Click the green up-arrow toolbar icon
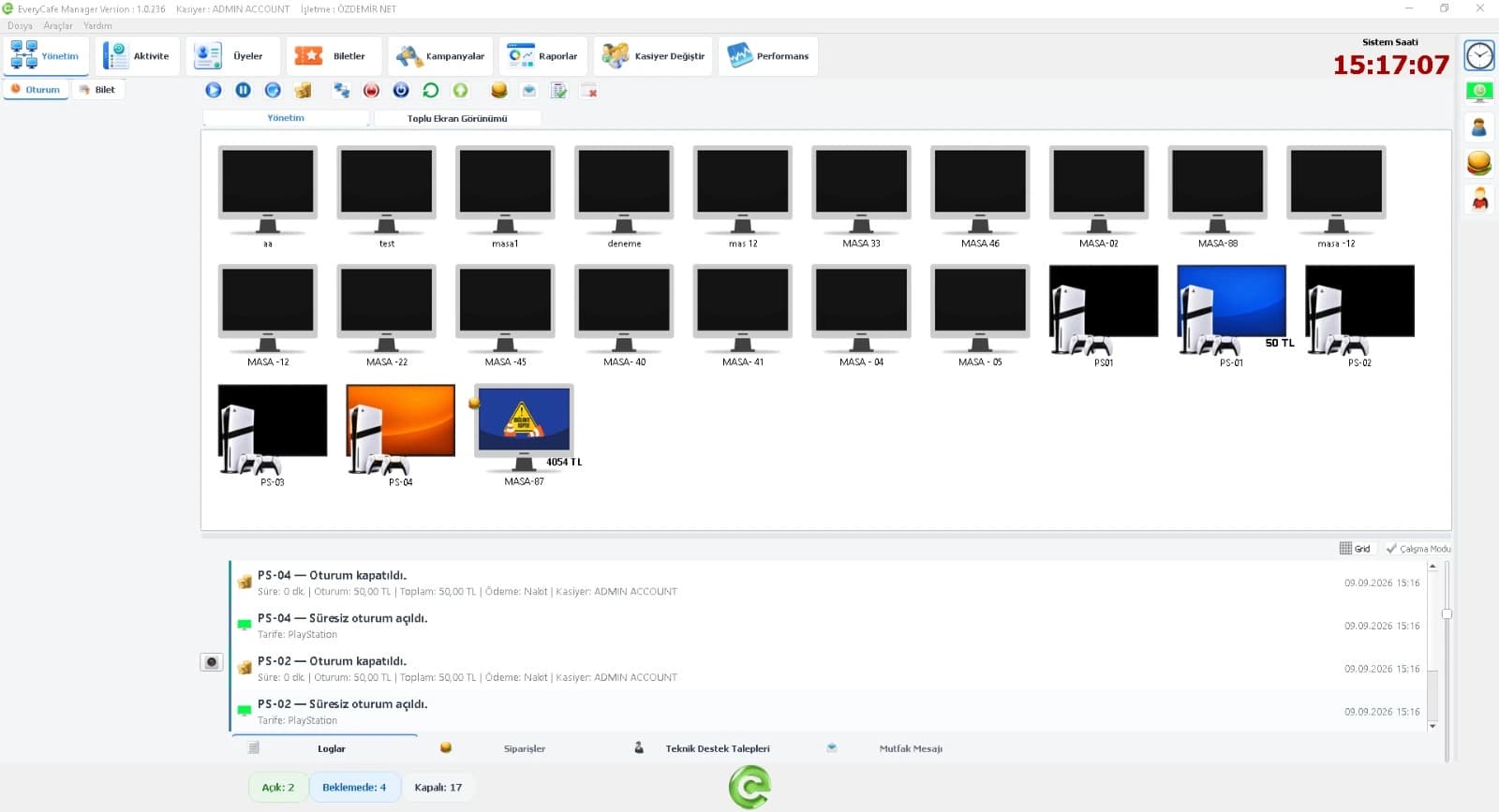This screenshot has height=812, width=1499. tap(460, 90)
